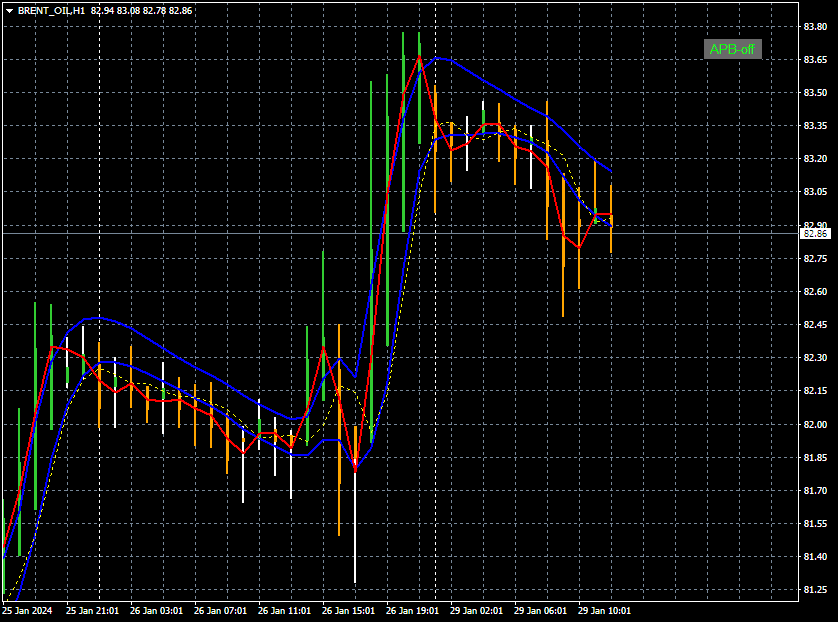Select the 26 Jan 11:01 time label
The height and width of the screenshot is (622, 838).
[x=284, y=611]
